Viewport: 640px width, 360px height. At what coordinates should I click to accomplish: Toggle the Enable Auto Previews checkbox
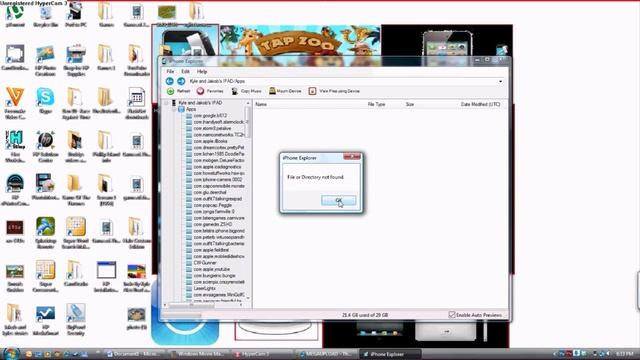pyautogui.click(x=452, y=315)
